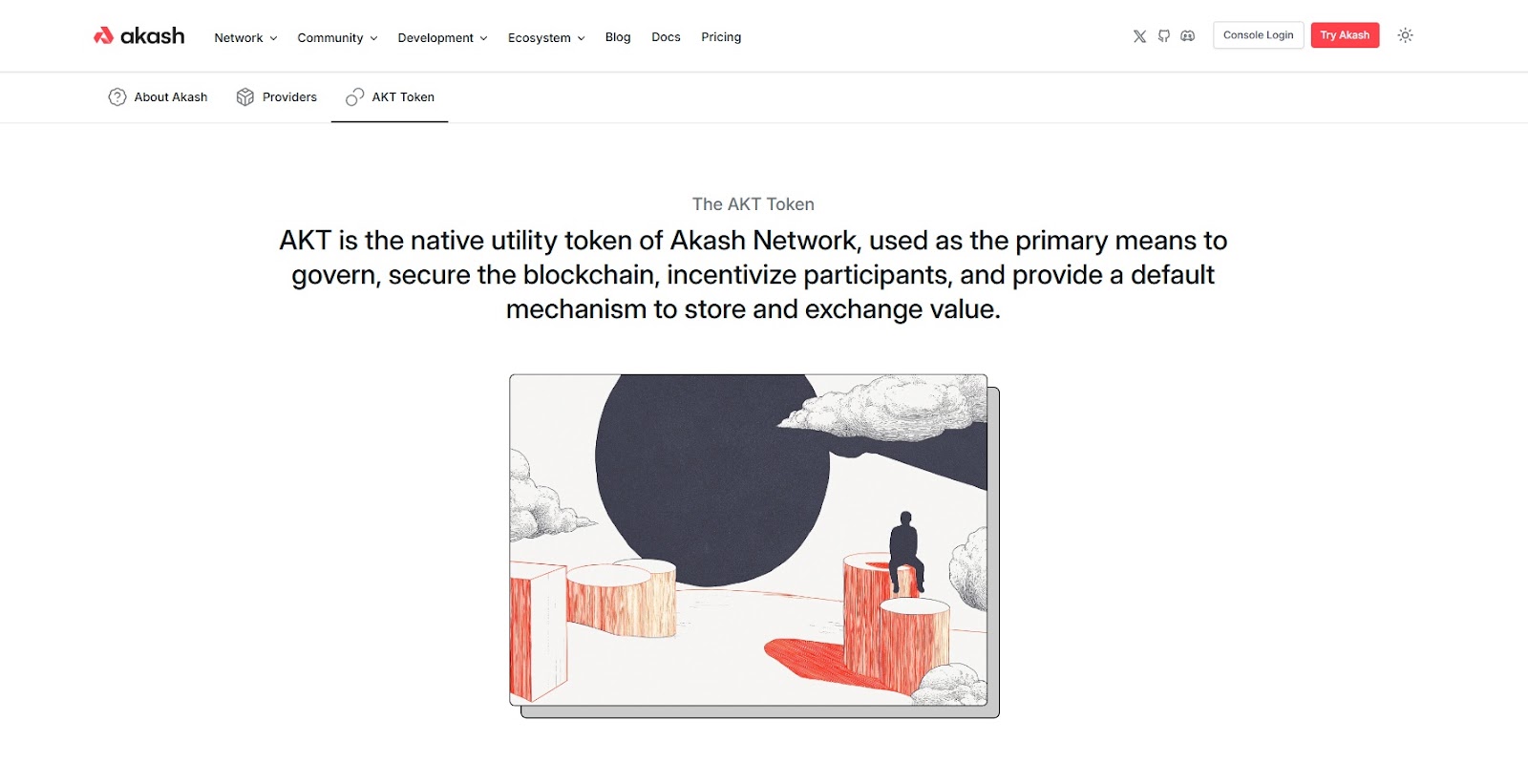Click the red Try Akash button
This screenshot has height=784, width=1528.
click(x=1345, y=35)
